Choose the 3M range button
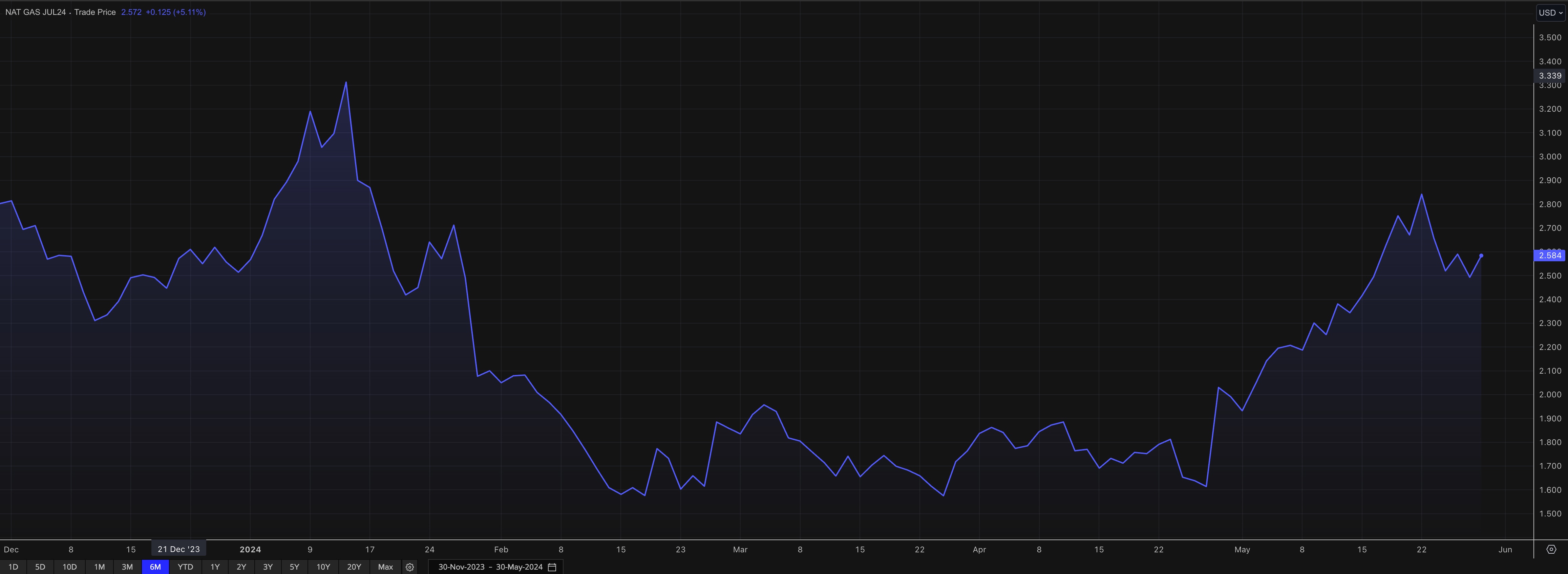This screenshot has width=1568, height=574. pyautogui.click(x=127, y=567)
